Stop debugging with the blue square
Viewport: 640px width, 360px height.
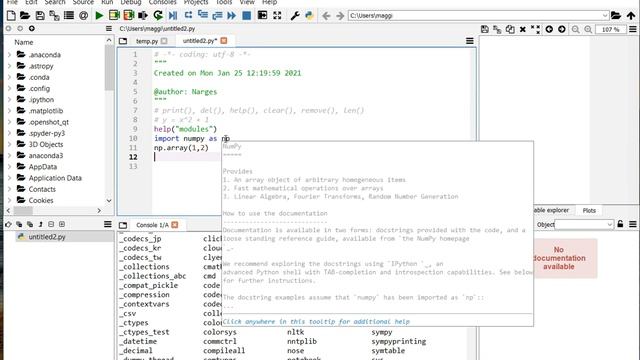point(247,16)
